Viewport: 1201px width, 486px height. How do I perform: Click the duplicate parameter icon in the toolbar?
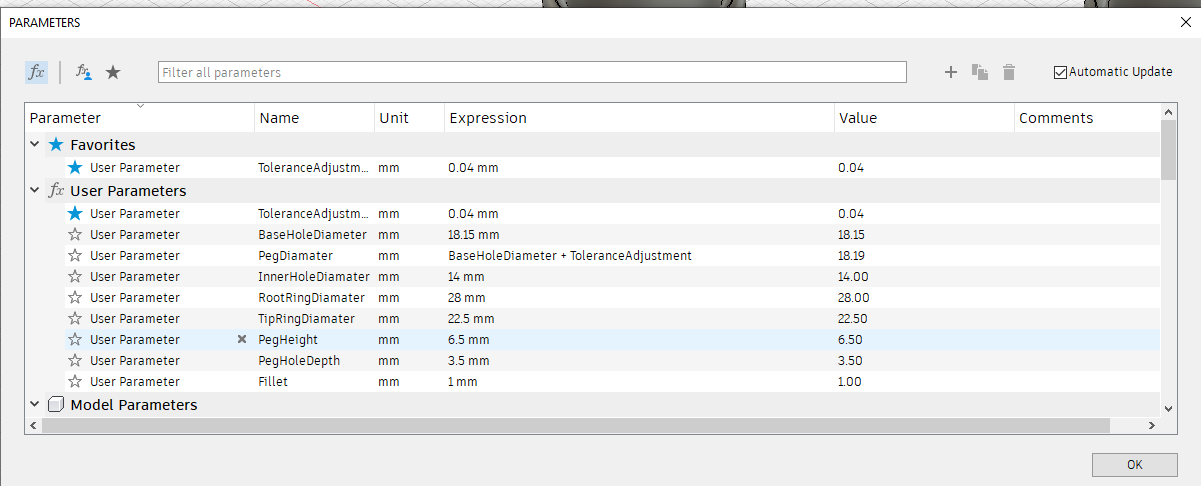coord(980,72)
